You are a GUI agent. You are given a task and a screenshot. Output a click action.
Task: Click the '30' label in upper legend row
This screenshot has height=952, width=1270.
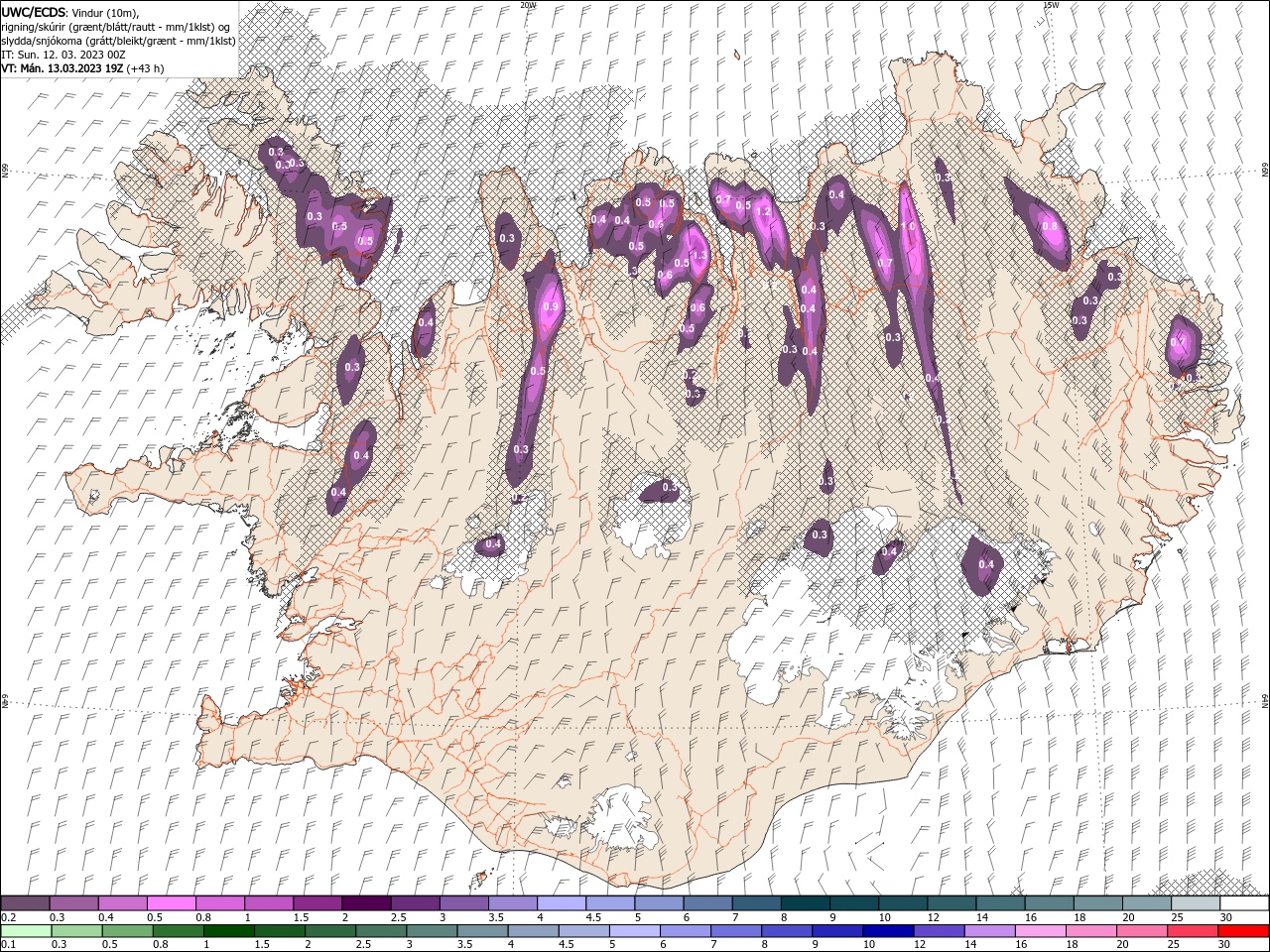point(1226,917)
